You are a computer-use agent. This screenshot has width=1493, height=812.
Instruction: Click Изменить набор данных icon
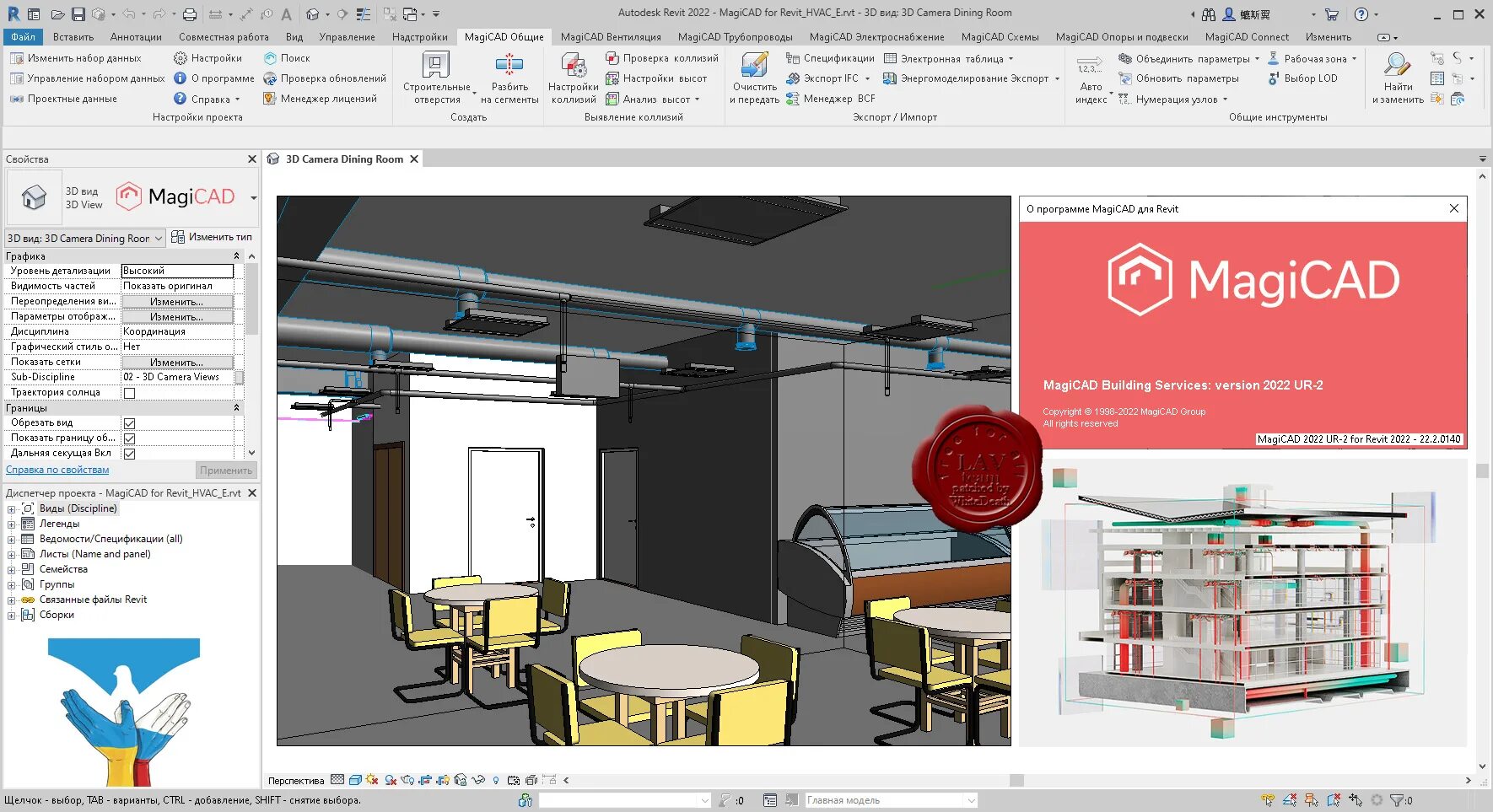(17, 58)
